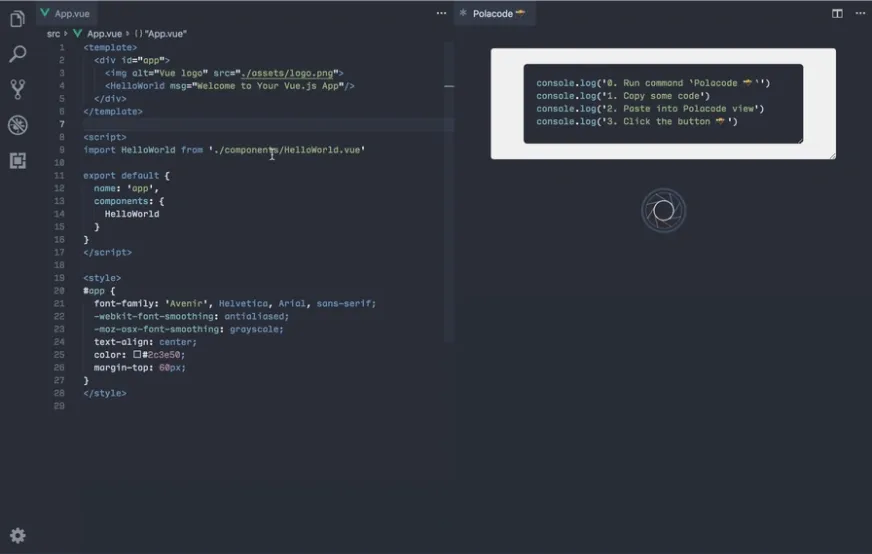This screenshot has width=872, height=554.
Task: Click the split editor layout icon
Action: coord(837,13)
